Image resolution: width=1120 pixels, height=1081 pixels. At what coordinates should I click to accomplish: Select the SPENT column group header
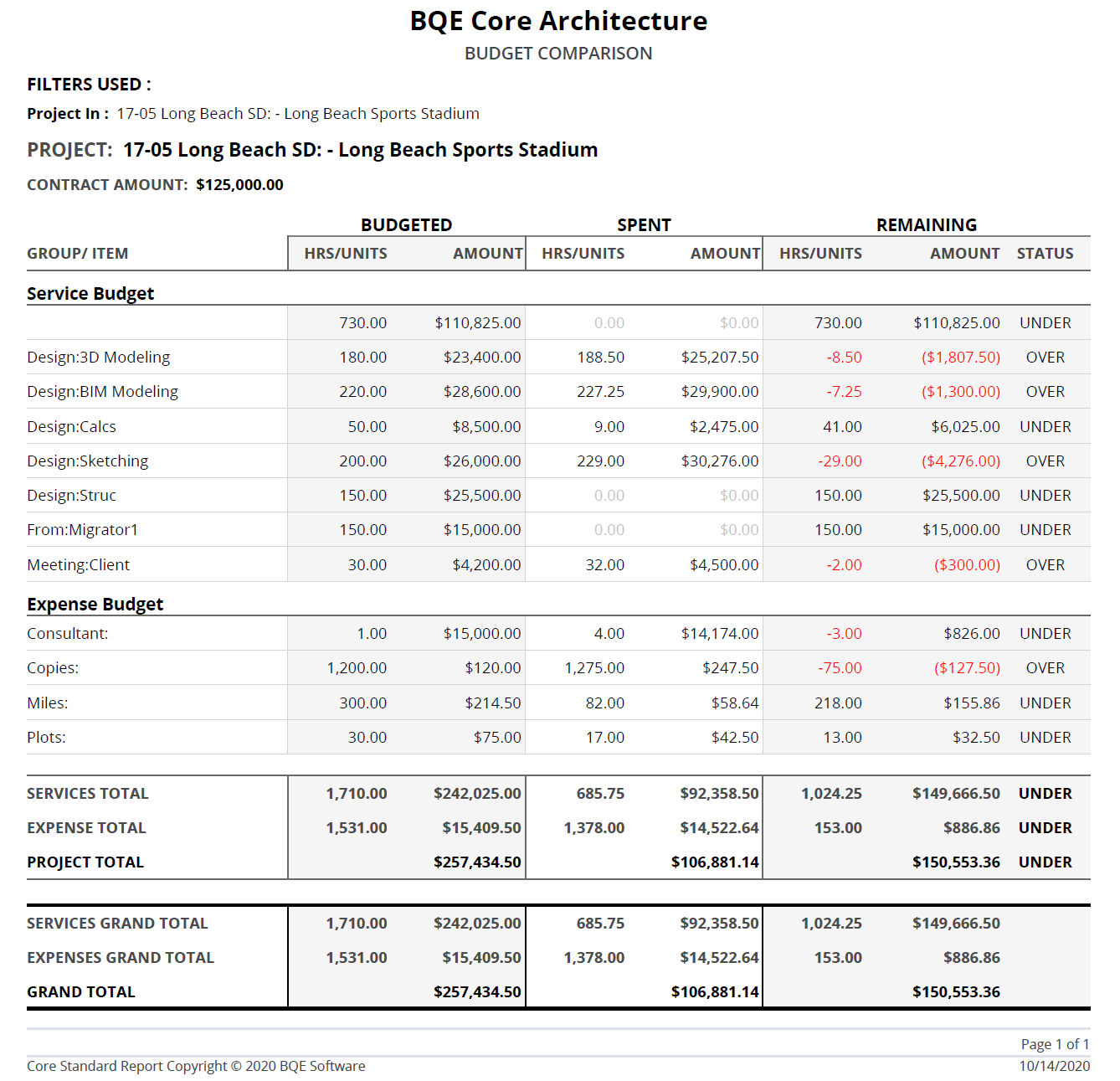[x=644, y=225]
